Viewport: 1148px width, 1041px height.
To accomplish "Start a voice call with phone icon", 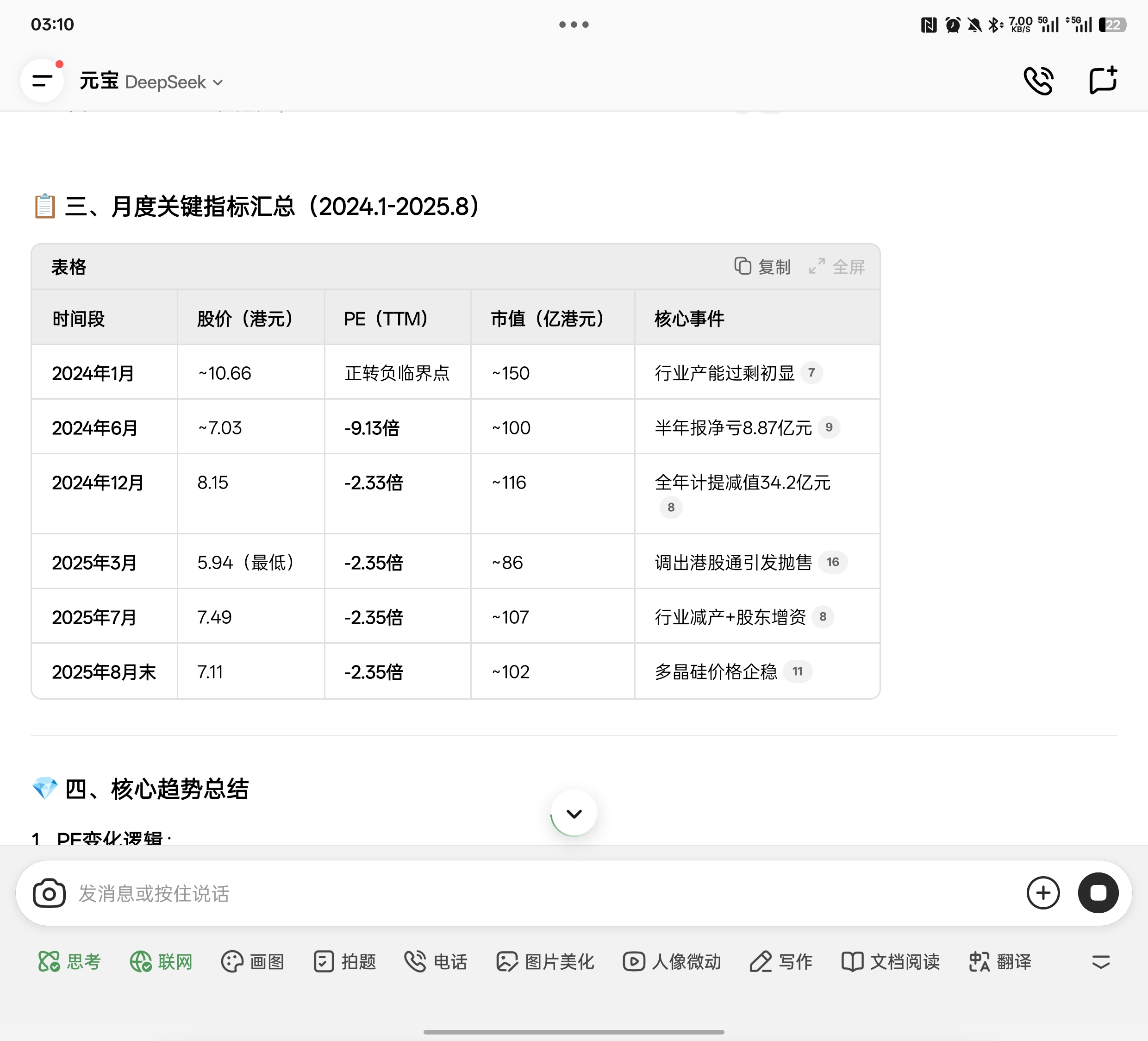I will pos(1038,81).
